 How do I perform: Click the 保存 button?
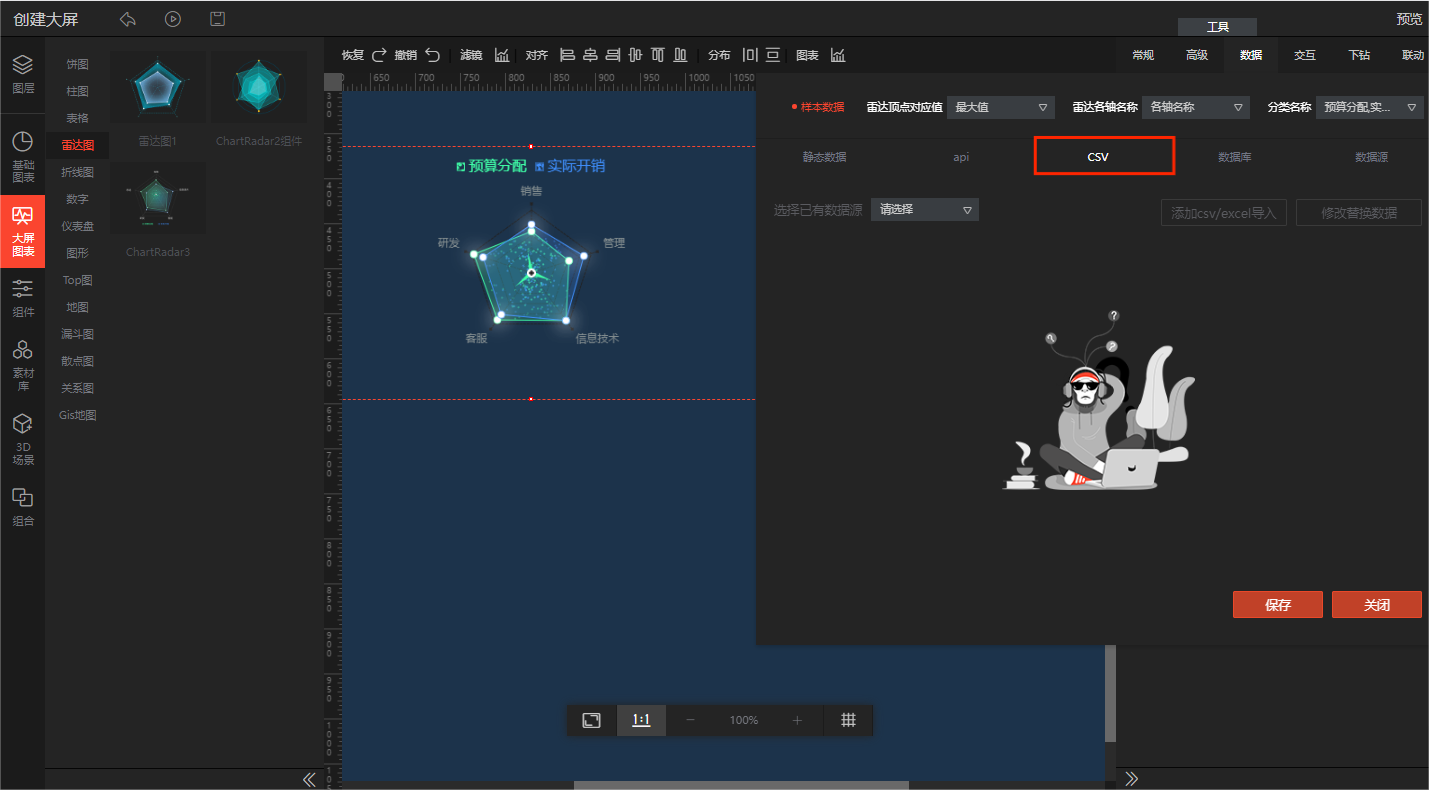[x=1277, y=605]
